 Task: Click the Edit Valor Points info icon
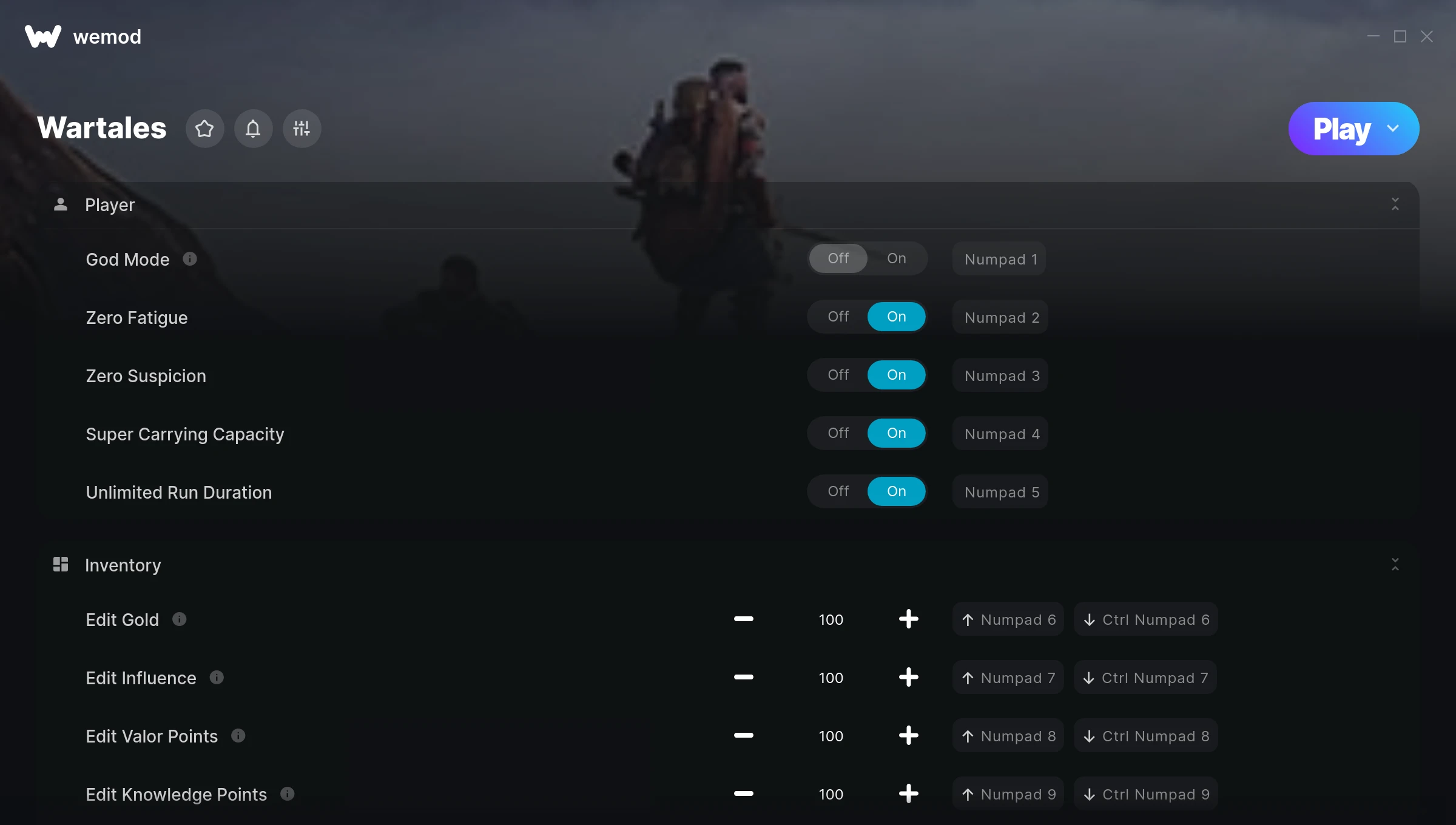coord(238,736)
